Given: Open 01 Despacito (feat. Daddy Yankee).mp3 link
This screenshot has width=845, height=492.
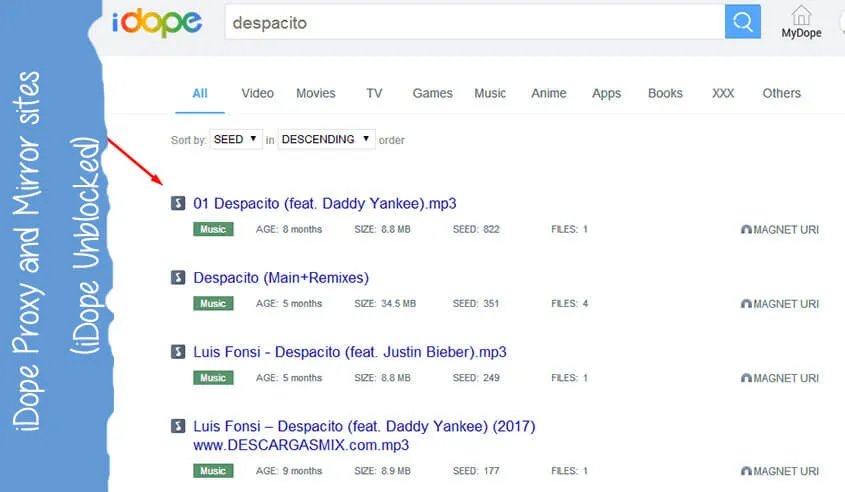Looking at the screenshot, I should click(x=325, y=203).
